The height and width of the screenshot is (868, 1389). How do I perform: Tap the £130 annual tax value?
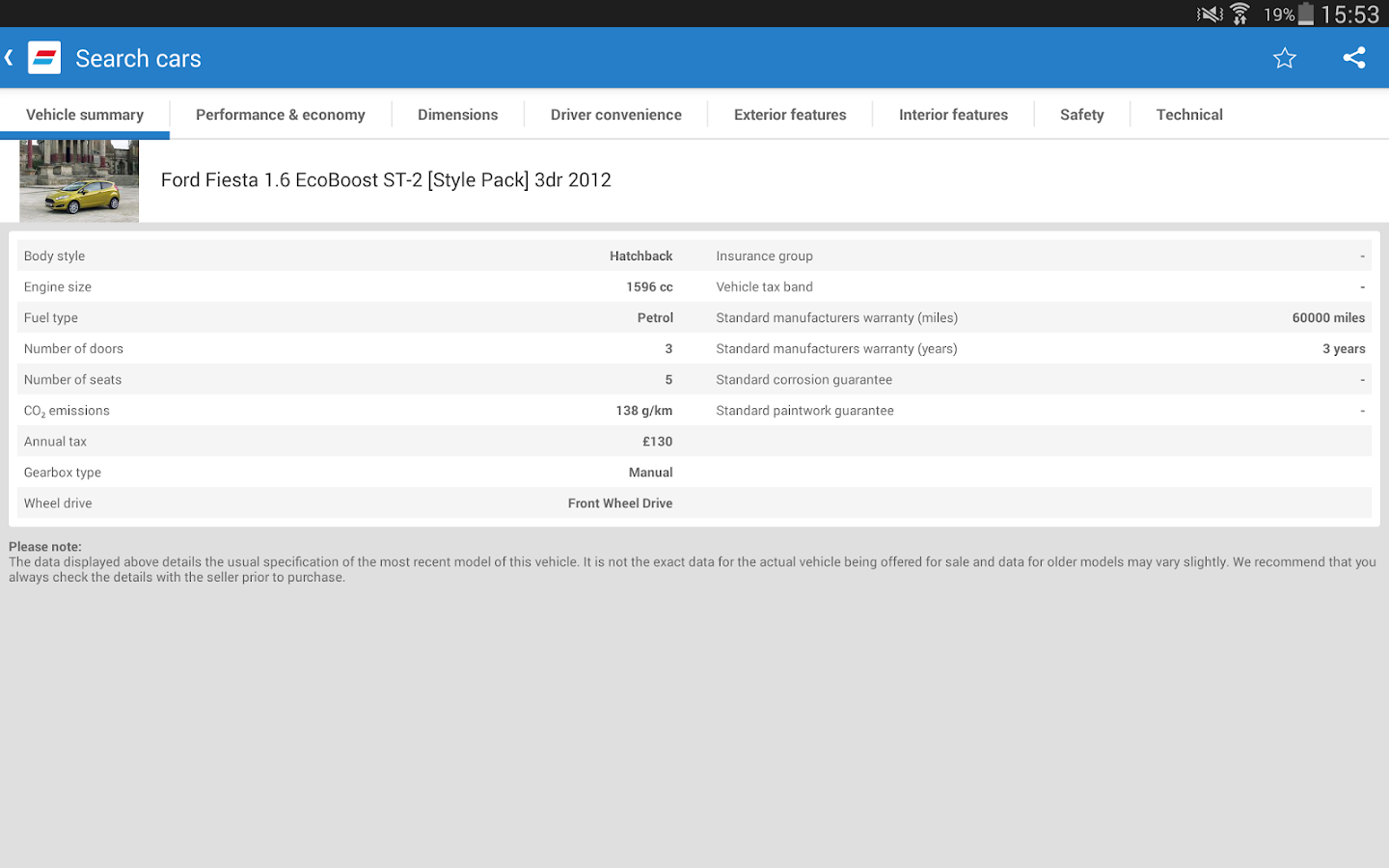click(x=657, y=441)
